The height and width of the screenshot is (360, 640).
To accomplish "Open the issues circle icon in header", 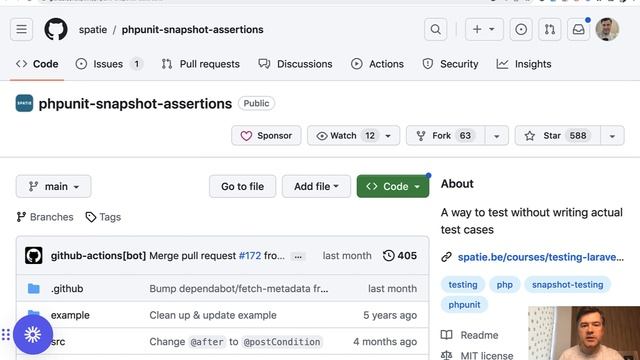I will click(521, 29).
